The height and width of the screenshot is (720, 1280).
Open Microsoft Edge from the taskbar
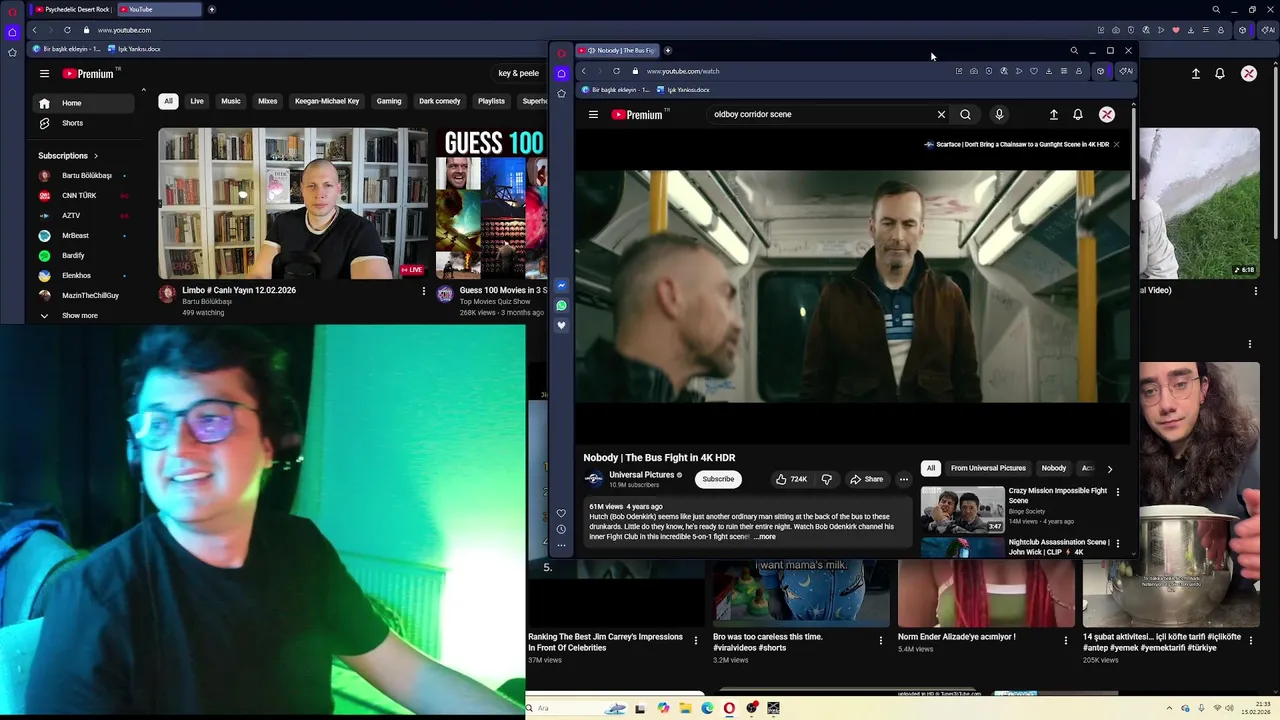[x=707, y=708]
